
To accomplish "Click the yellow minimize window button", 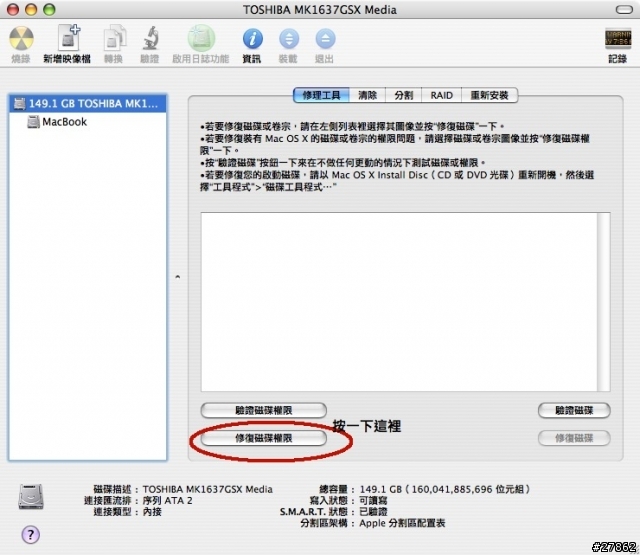I will pyautogui.click(x=31, y=9).
